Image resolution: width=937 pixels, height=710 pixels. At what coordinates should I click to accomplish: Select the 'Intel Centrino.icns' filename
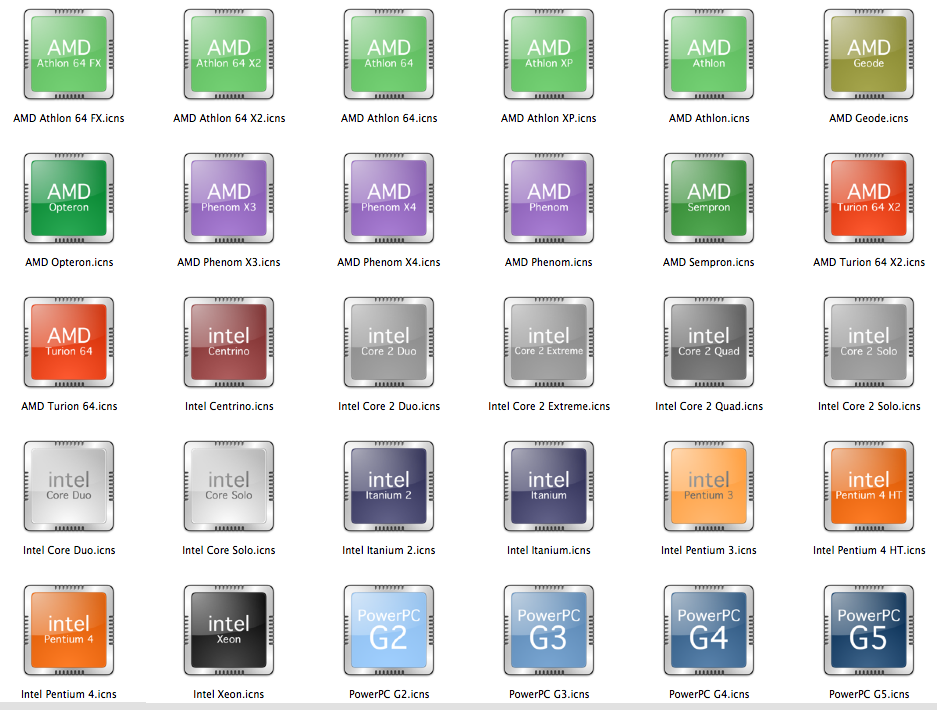click(229, 406)
